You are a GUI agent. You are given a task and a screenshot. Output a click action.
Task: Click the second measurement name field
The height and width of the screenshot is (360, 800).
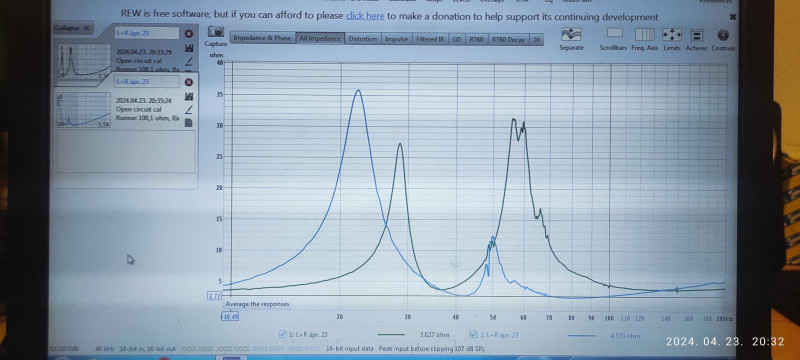(146, 82)
